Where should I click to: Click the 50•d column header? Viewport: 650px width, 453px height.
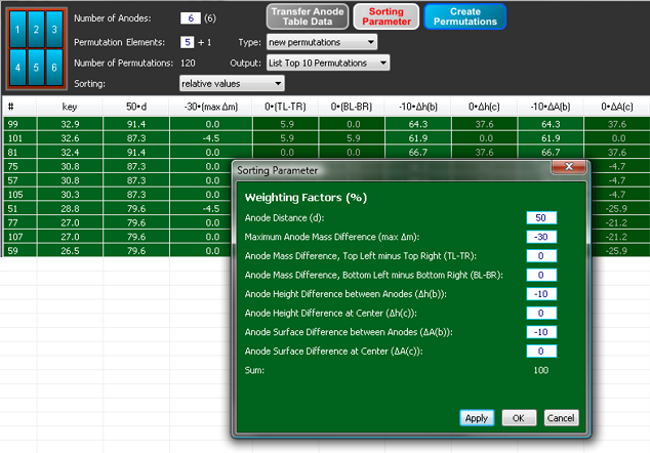[x=136, y=107]
